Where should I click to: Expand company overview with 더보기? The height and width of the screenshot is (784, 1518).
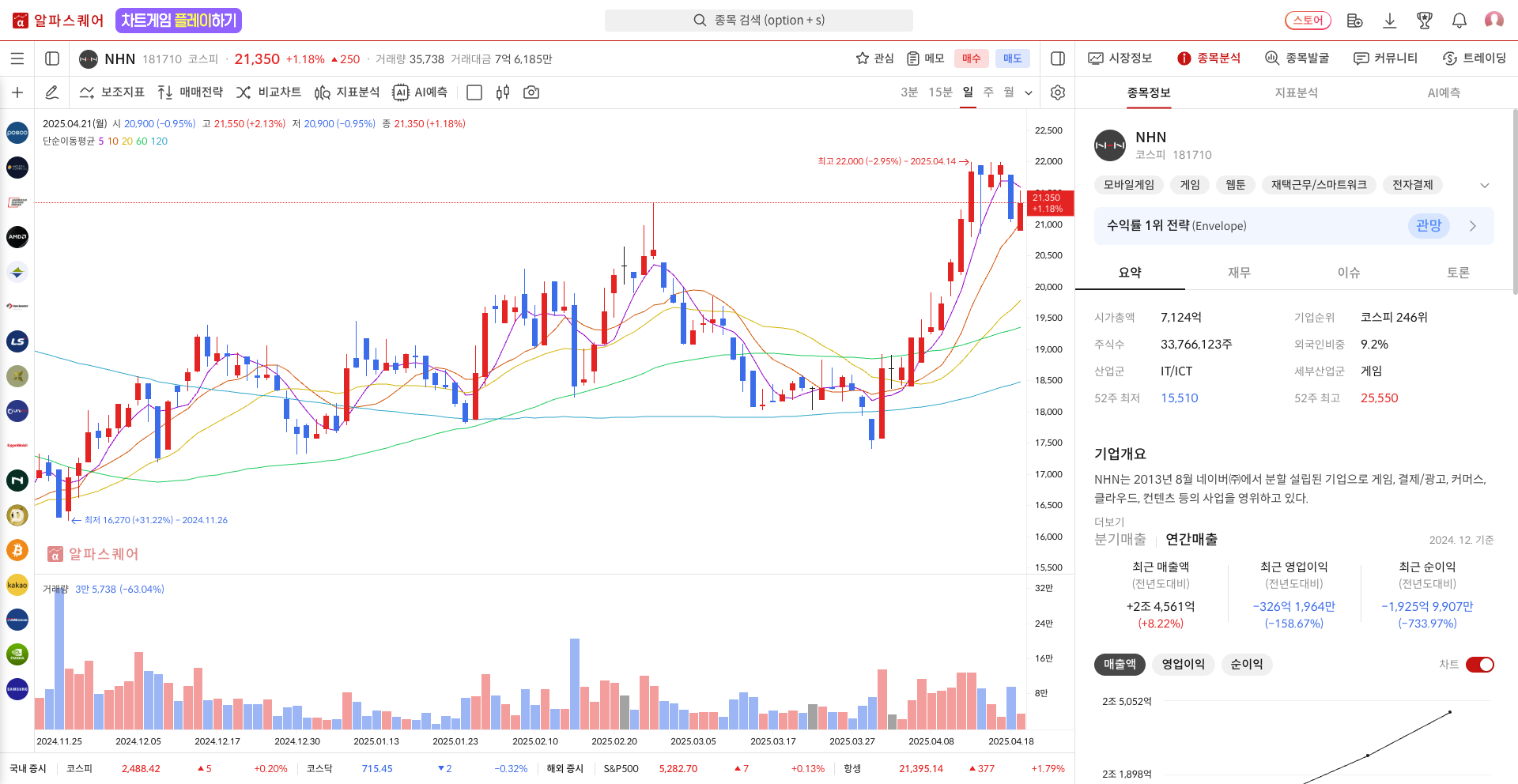click(1109, 522)
